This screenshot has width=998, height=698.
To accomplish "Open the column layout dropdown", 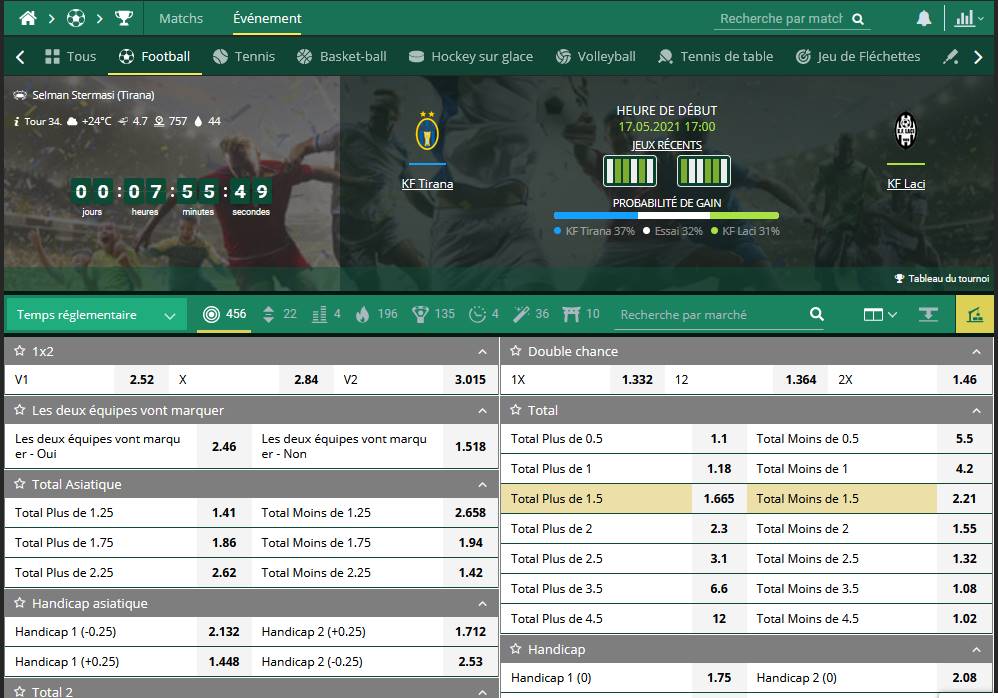I will 880,314.
